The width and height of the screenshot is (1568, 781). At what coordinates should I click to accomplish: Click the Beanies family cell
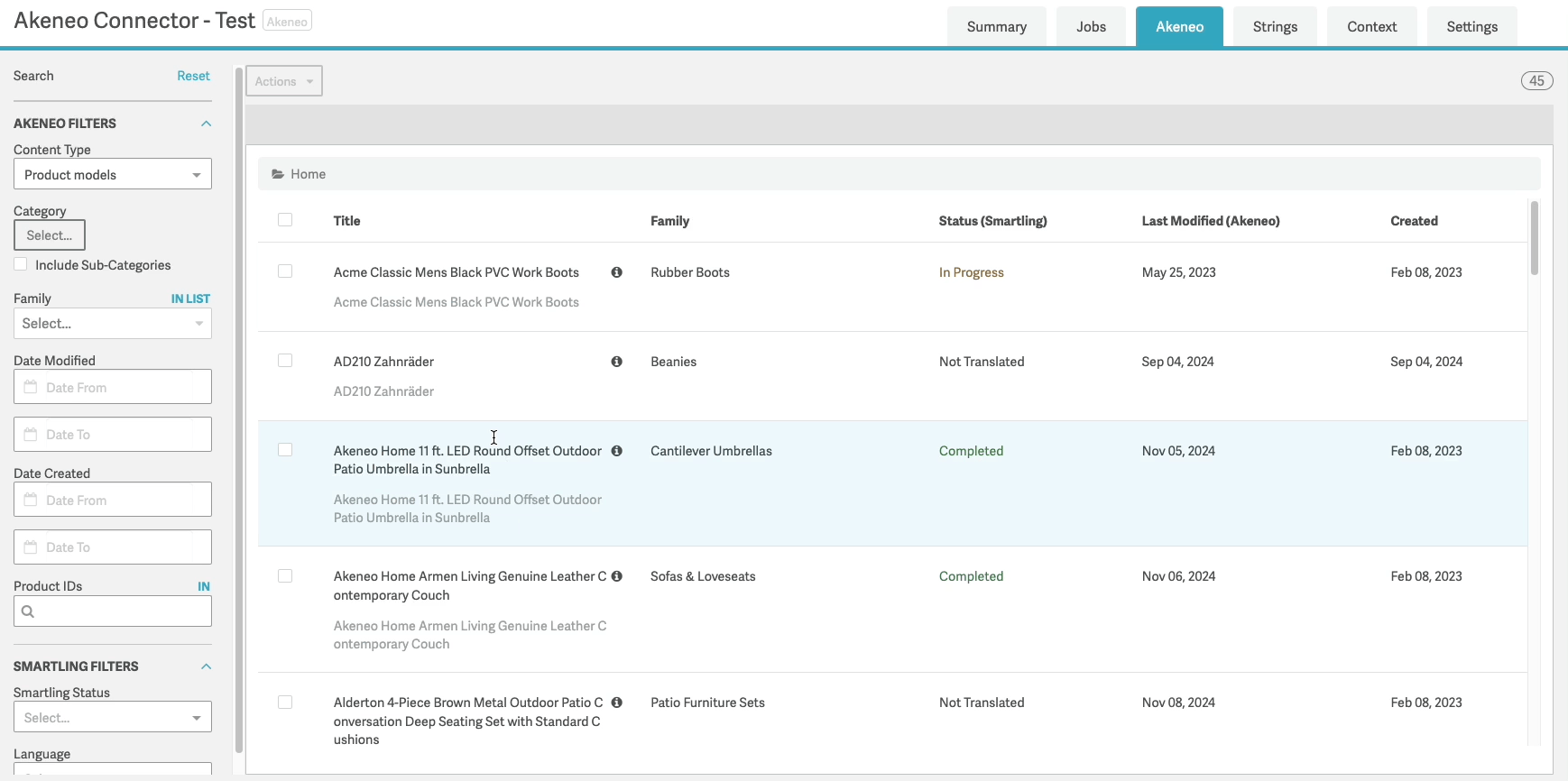(673, 362)
